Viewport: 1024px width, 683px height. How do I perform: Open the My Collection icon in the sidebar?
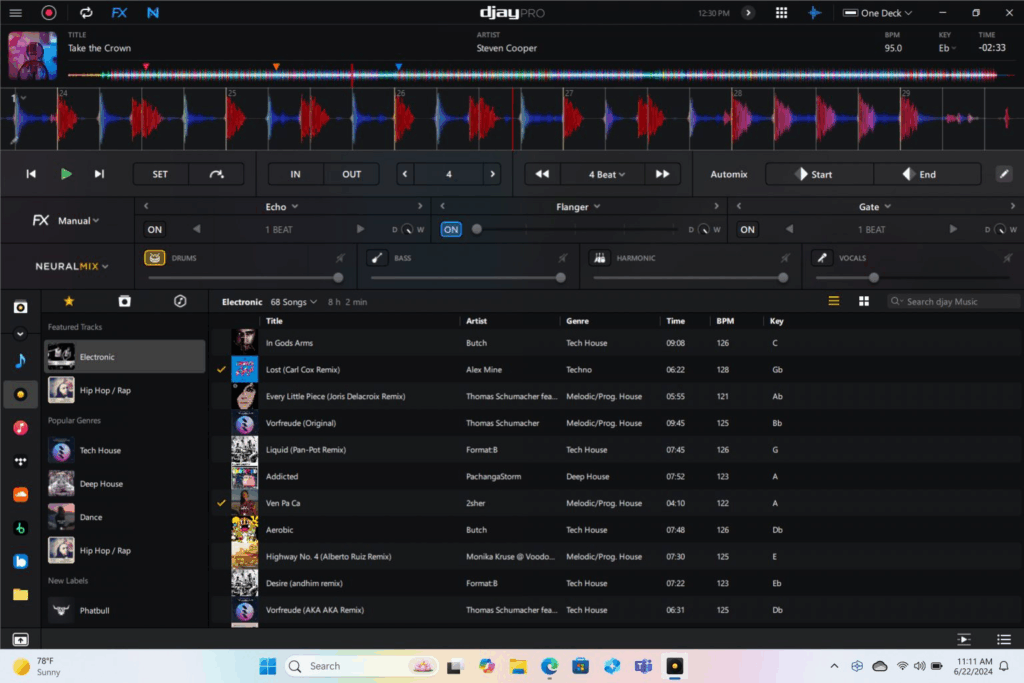point(20,307)
